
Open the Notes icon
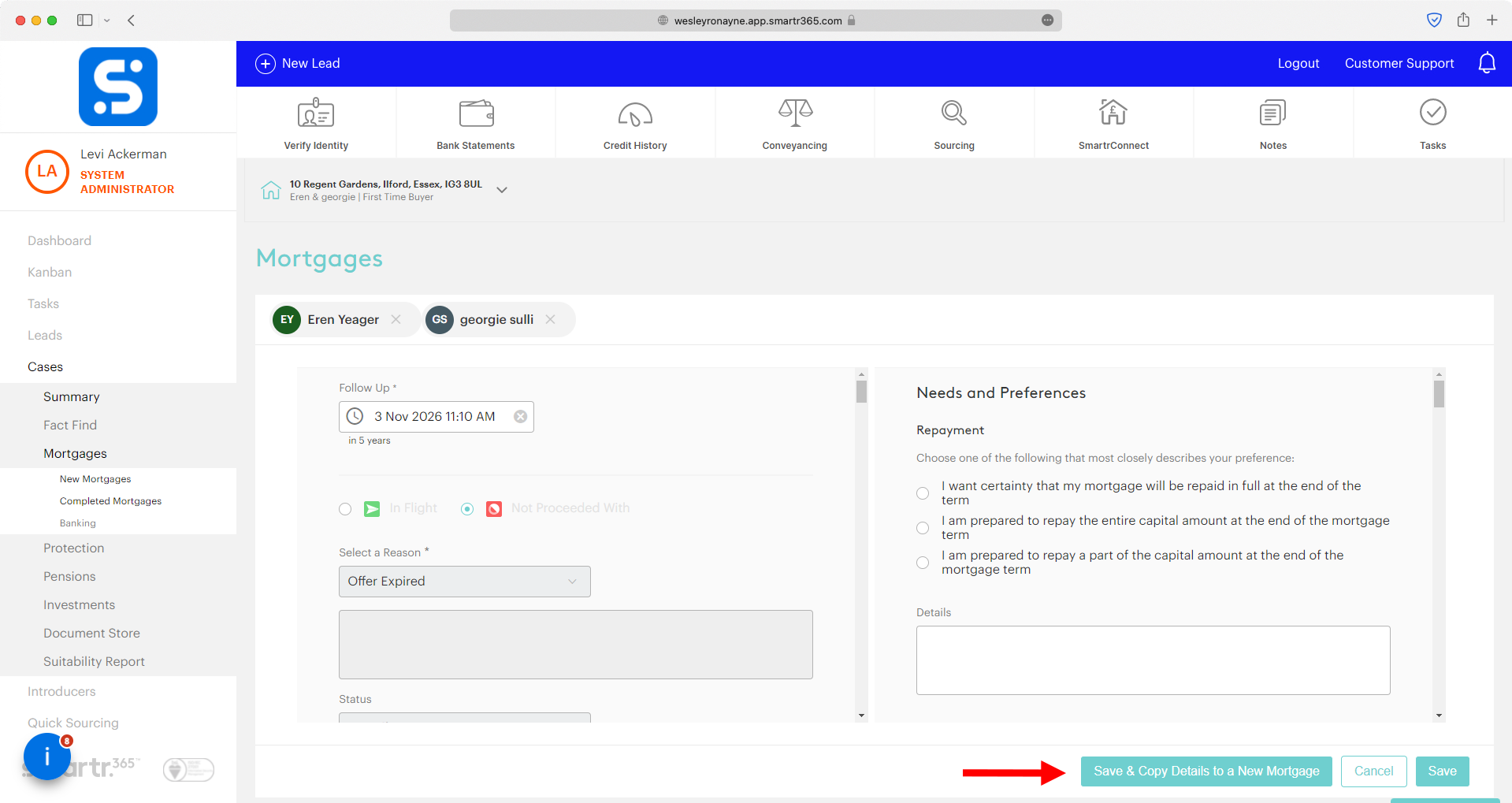click(1272, 113)
